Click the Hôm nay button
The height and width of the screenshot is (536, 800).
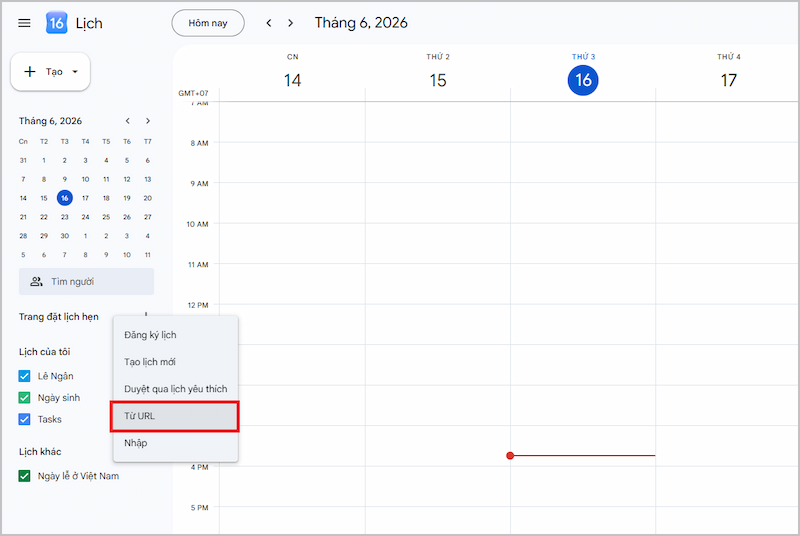(208, 23)
